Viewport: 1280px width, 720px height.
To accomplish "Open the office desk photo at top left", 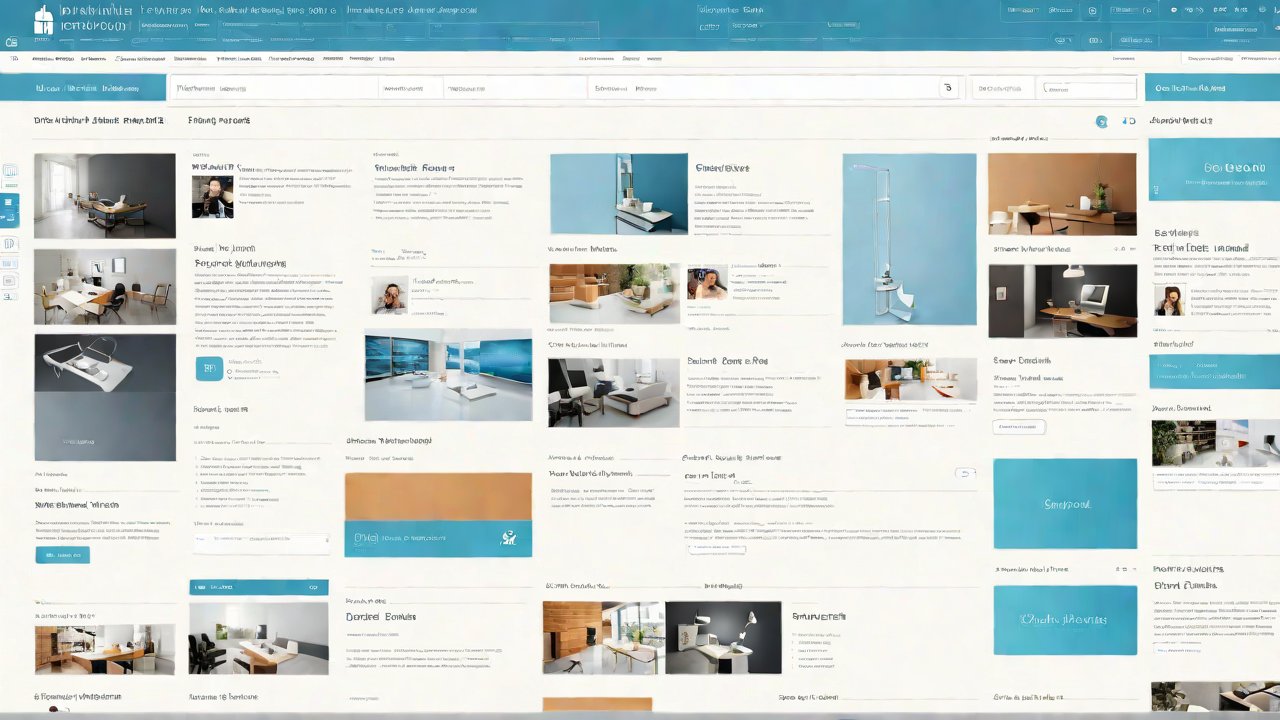I will tap(105, 195).
